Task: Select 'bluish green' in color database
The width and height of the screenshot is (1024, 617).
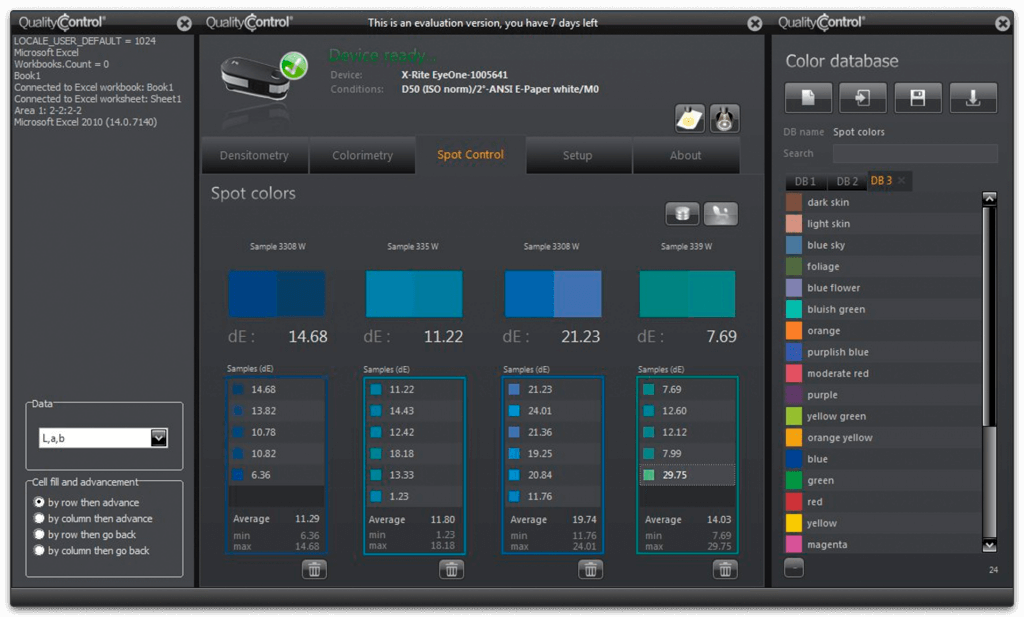Action: [836, 309]
